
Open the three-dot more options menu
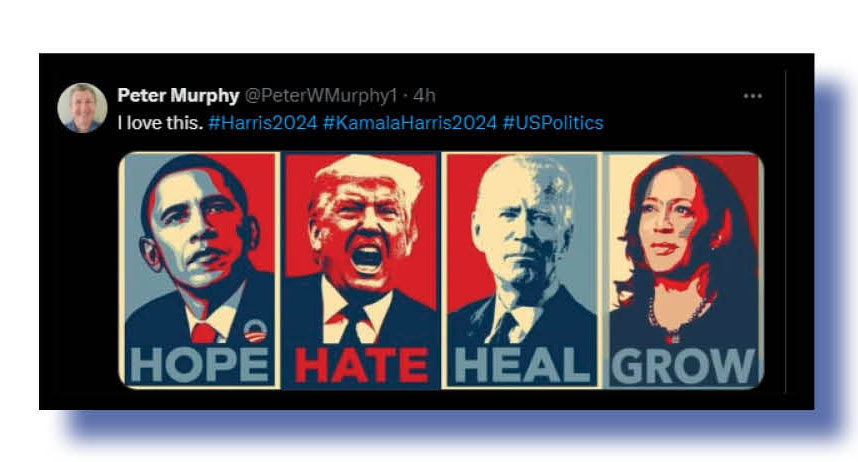[x=752, y=96]
